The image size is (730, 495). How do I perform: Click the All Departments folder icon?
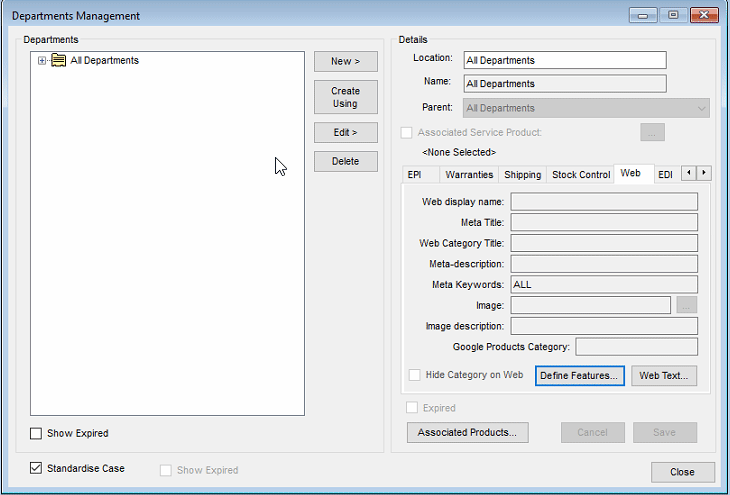pyautogui.click(x=59, y=61)
